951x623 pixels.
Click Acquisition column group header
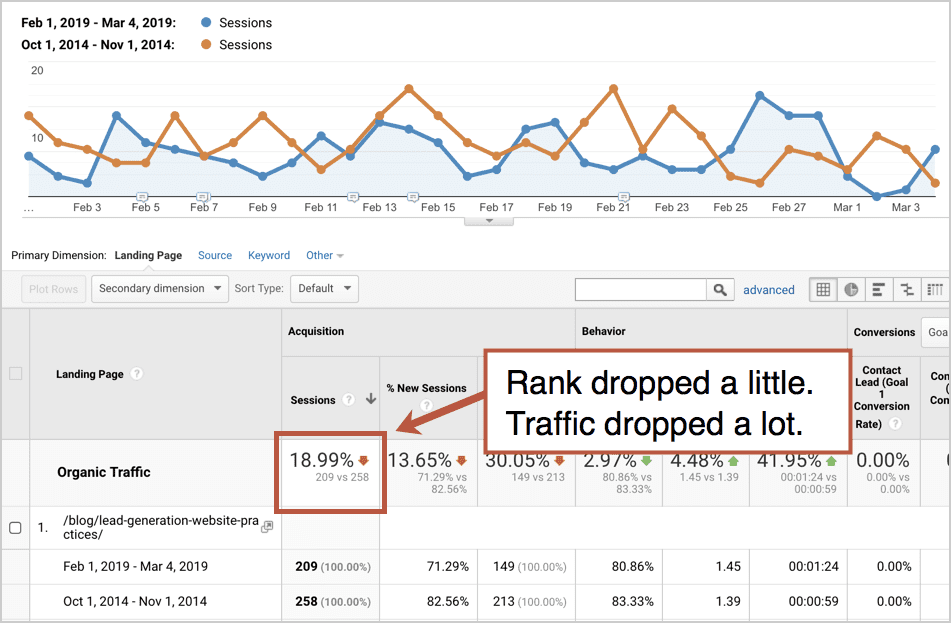click(x=316, y=331)
